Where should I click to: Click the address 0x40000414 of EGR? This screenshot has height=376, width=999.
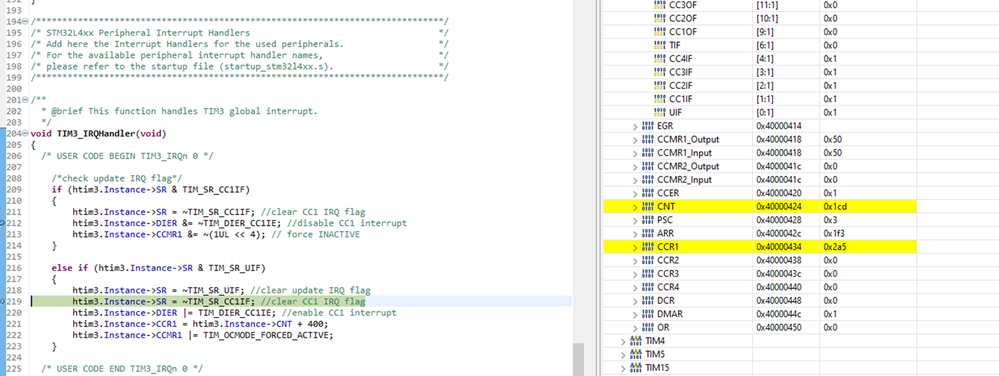[779, 126]
